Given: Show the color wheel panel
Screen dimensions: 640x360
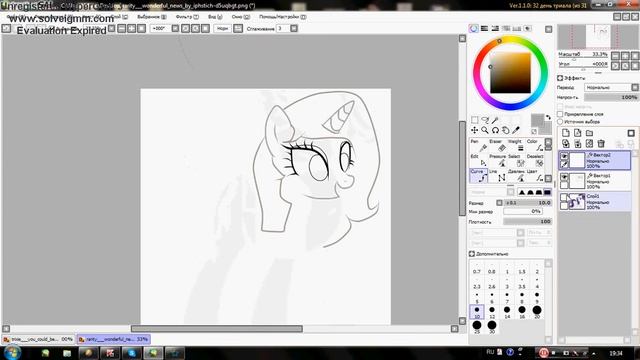Looking at the screenshot, I should coord(473,29).
